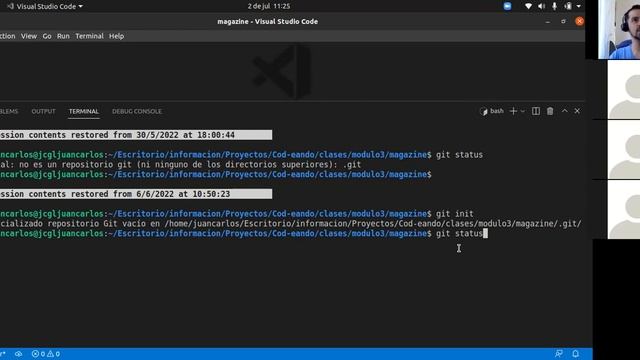Screen dimensions: 640x360
Task: Open the feedback icon in the status bar
Action: 559,353
